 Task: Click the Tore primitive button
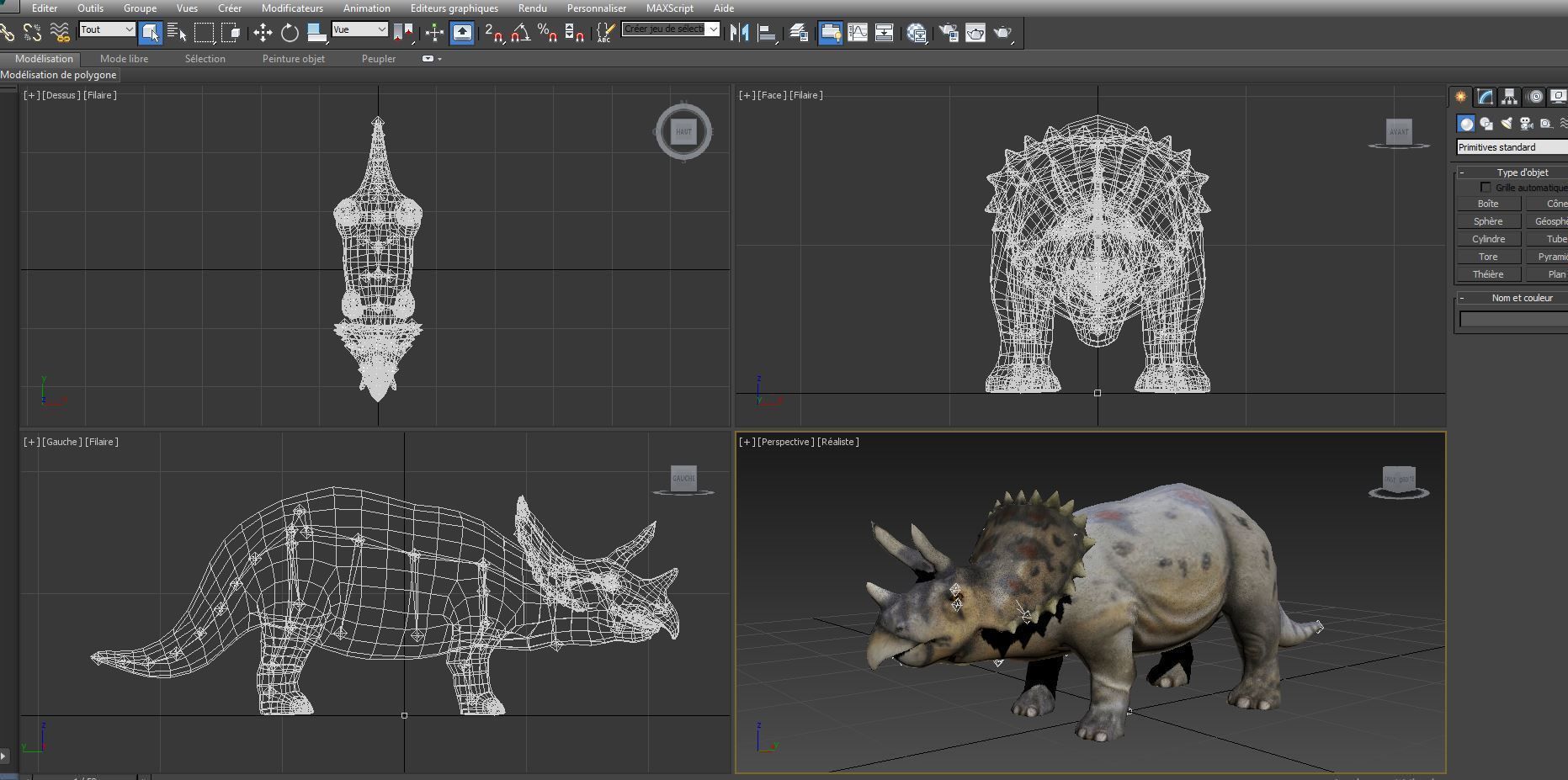pos(1488,257)
